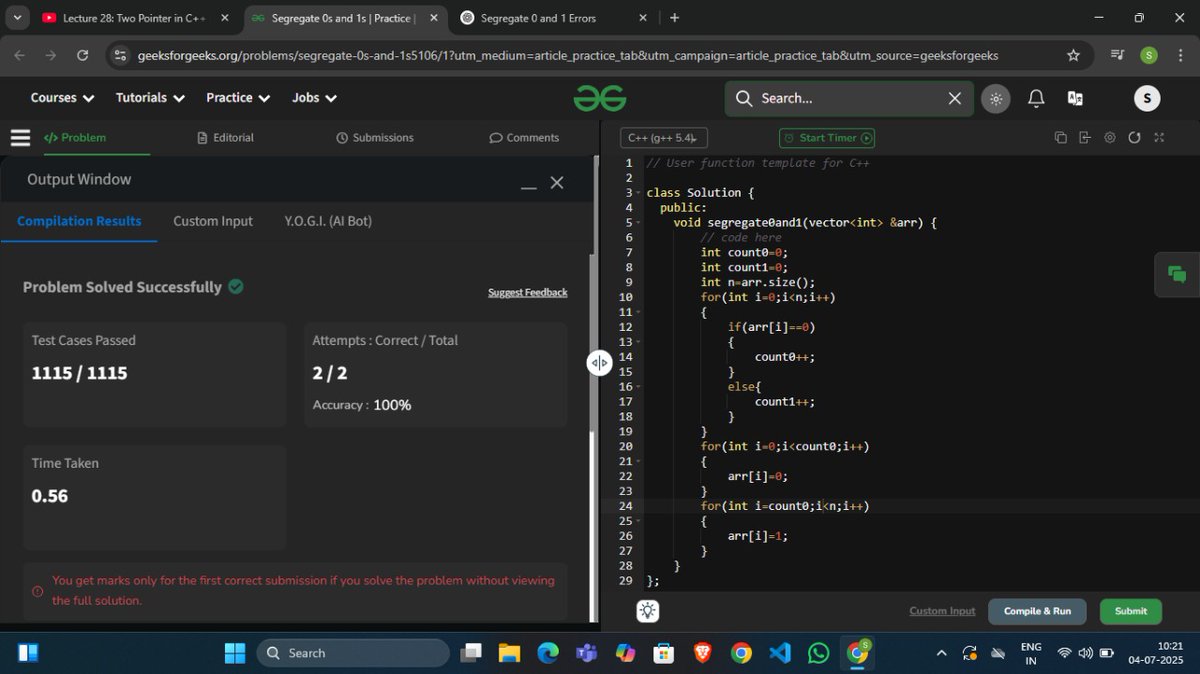
Task: Click Compile & Run
Action: click(x=1037, y=611)
